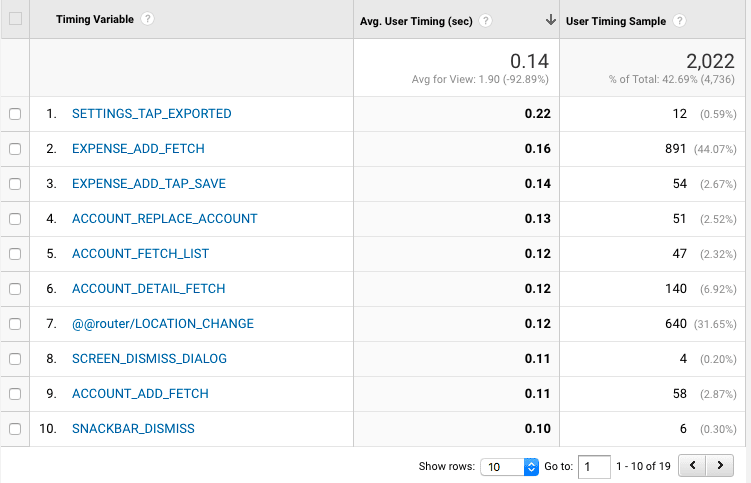
Task: Open ACCOUNT_REPLACE_ACCOUNT timing link
Action: pos(164,218)
